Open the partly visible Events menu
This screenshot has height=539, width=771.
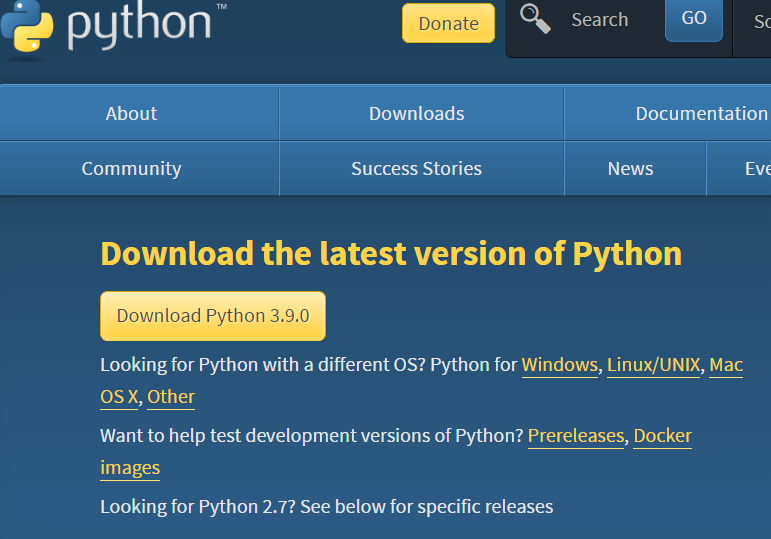click(x=739, y=169)
